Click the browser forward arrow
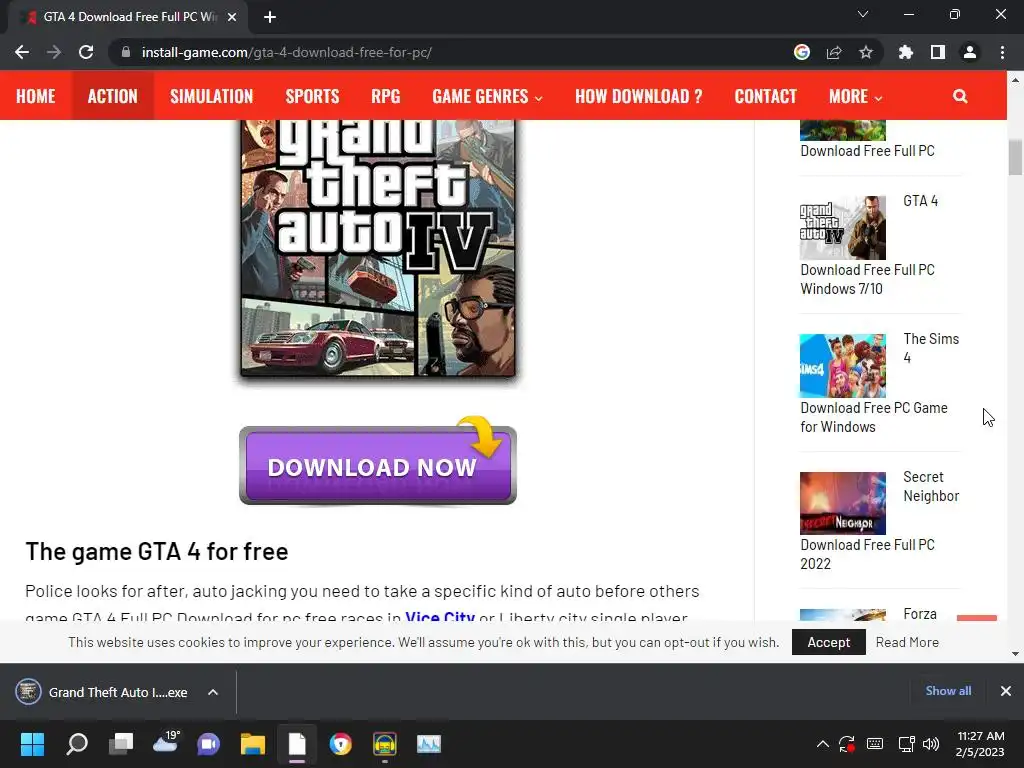The image size is (1024, 768). pyautogui.click(x=54, y=52)
